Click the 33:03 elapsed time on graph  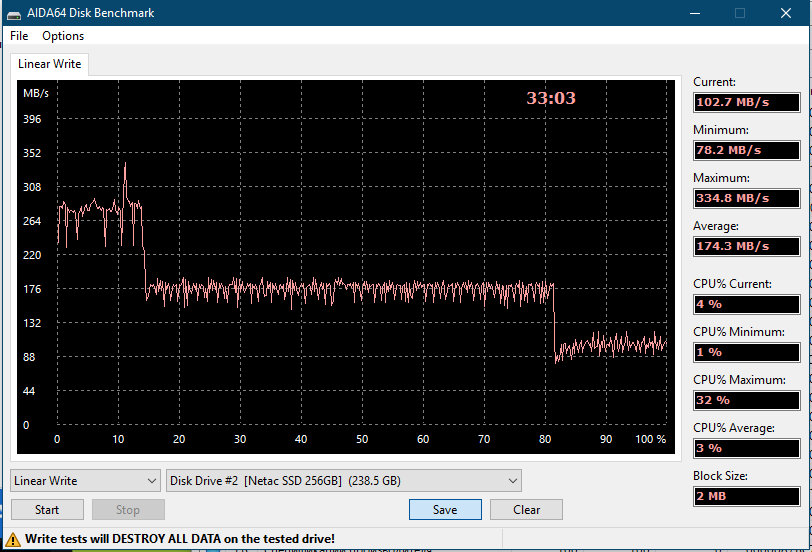point(551,98)
